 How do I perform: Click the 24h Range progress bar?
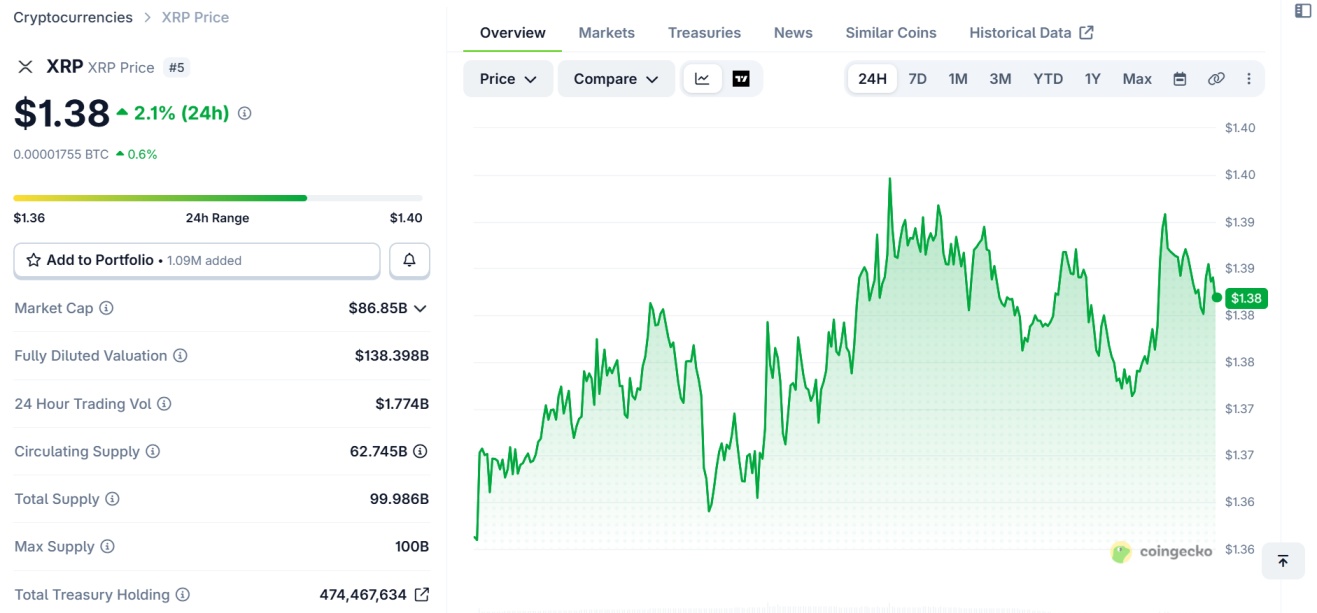pyautogui.click(x=218, y=198)
